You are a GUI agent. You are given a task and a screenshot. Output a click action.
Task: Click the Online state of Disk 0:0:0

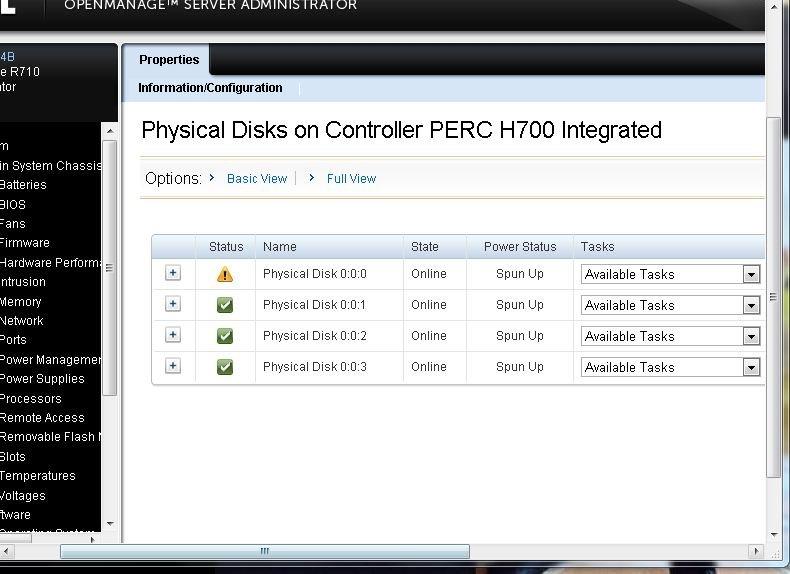tap(429, 274)
